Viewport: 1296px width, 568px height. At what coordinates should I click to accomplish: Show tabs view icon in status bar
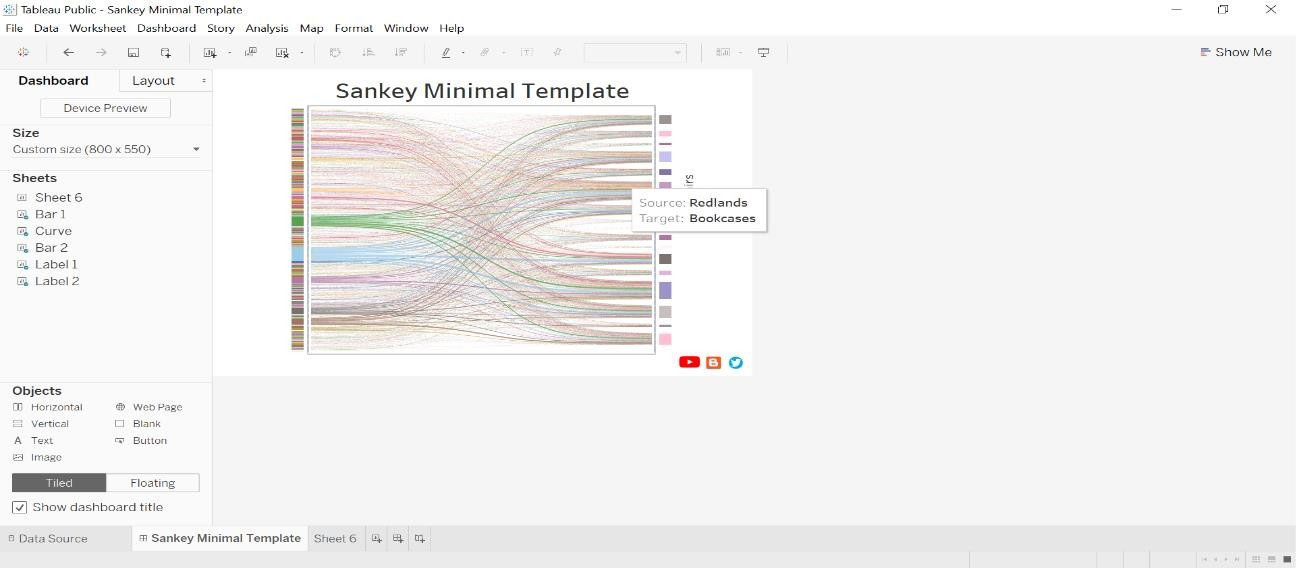tap(1287, 559)
